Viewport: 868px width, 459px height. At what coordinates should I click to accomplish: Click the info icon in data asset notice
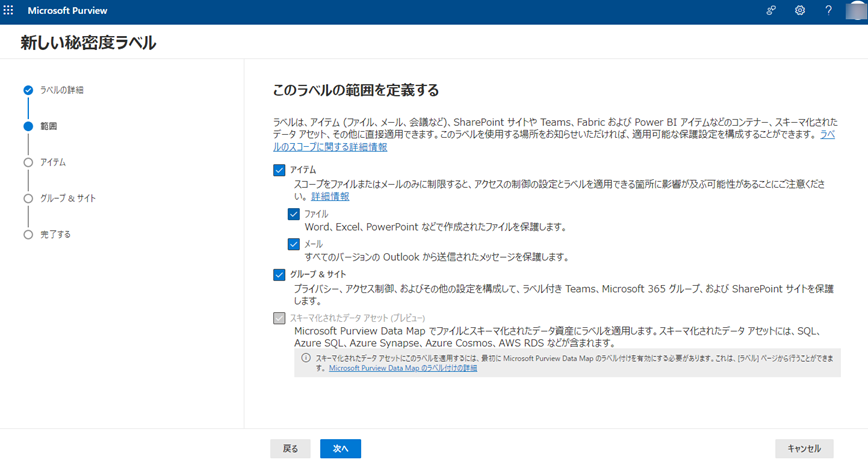coord(306,357)
